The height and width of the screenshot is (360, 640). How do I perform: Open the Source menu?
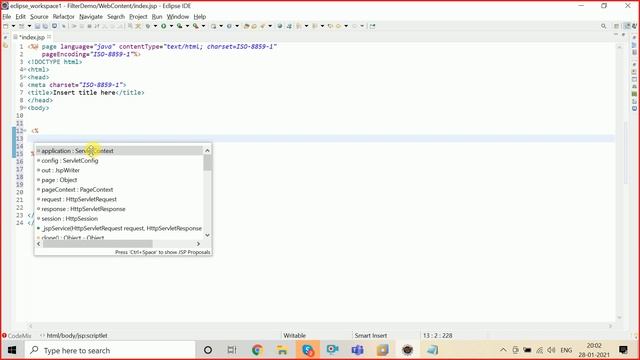[x=39, y=17]
